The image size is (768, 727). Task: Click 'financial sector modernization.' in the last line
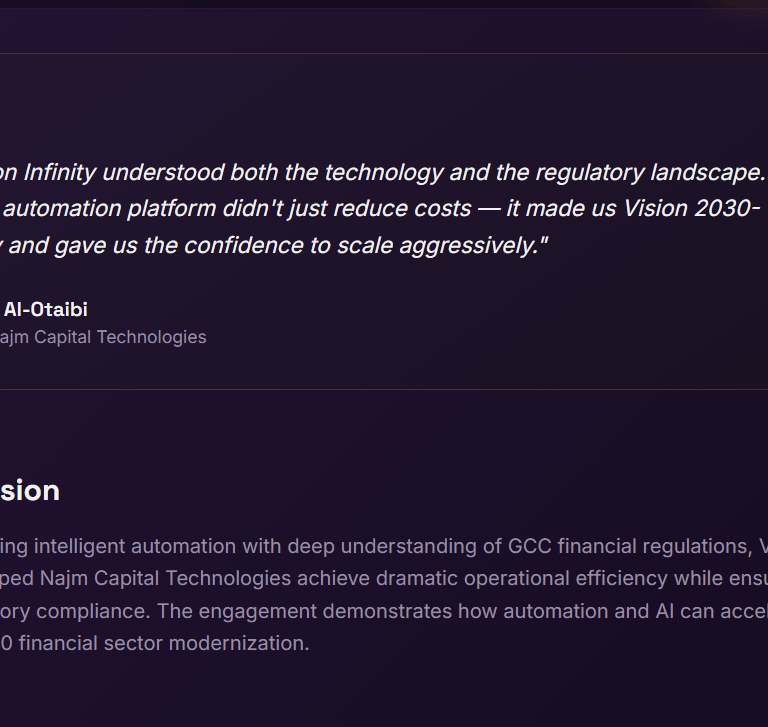pyautogui.click(x=180, y=643)
